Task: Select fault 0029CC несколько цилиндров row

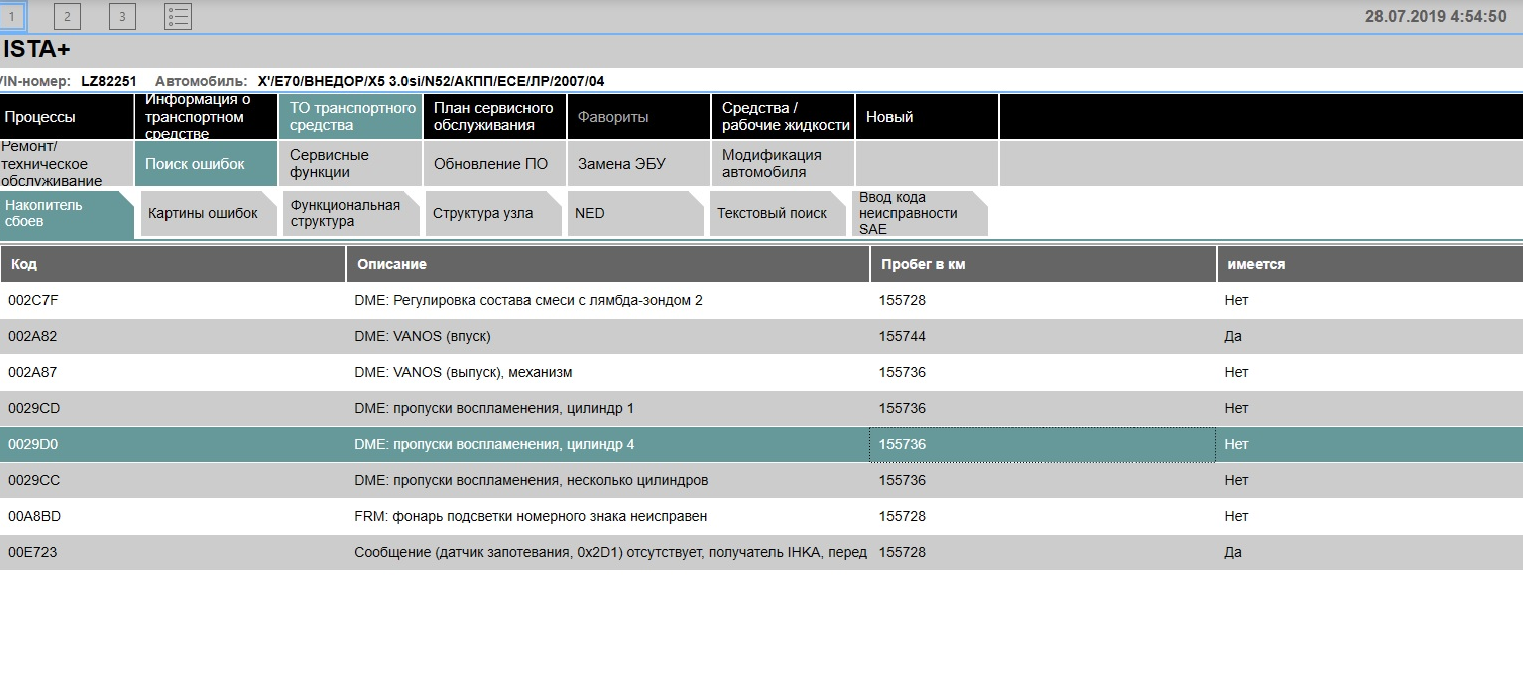Action: pyautogui.click(x=761, y=480)
